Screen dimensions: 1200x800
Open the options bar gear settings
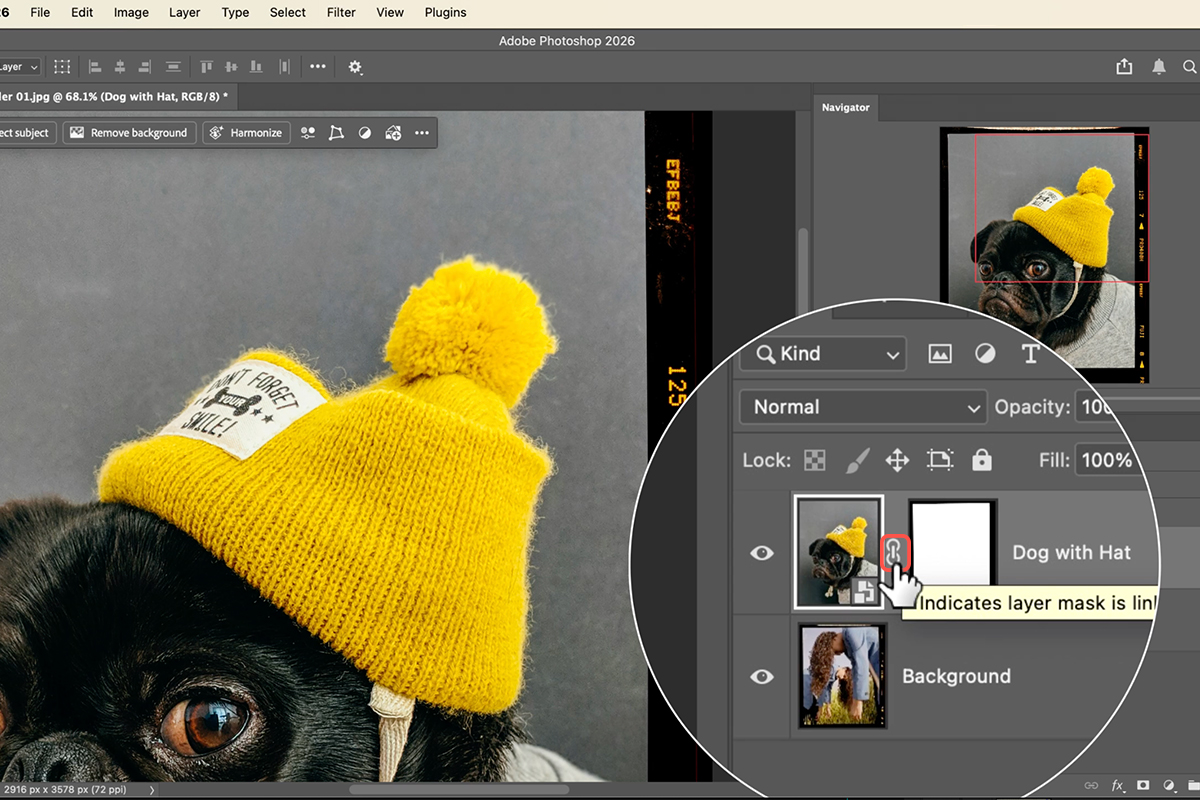click(x=355, y=67)
